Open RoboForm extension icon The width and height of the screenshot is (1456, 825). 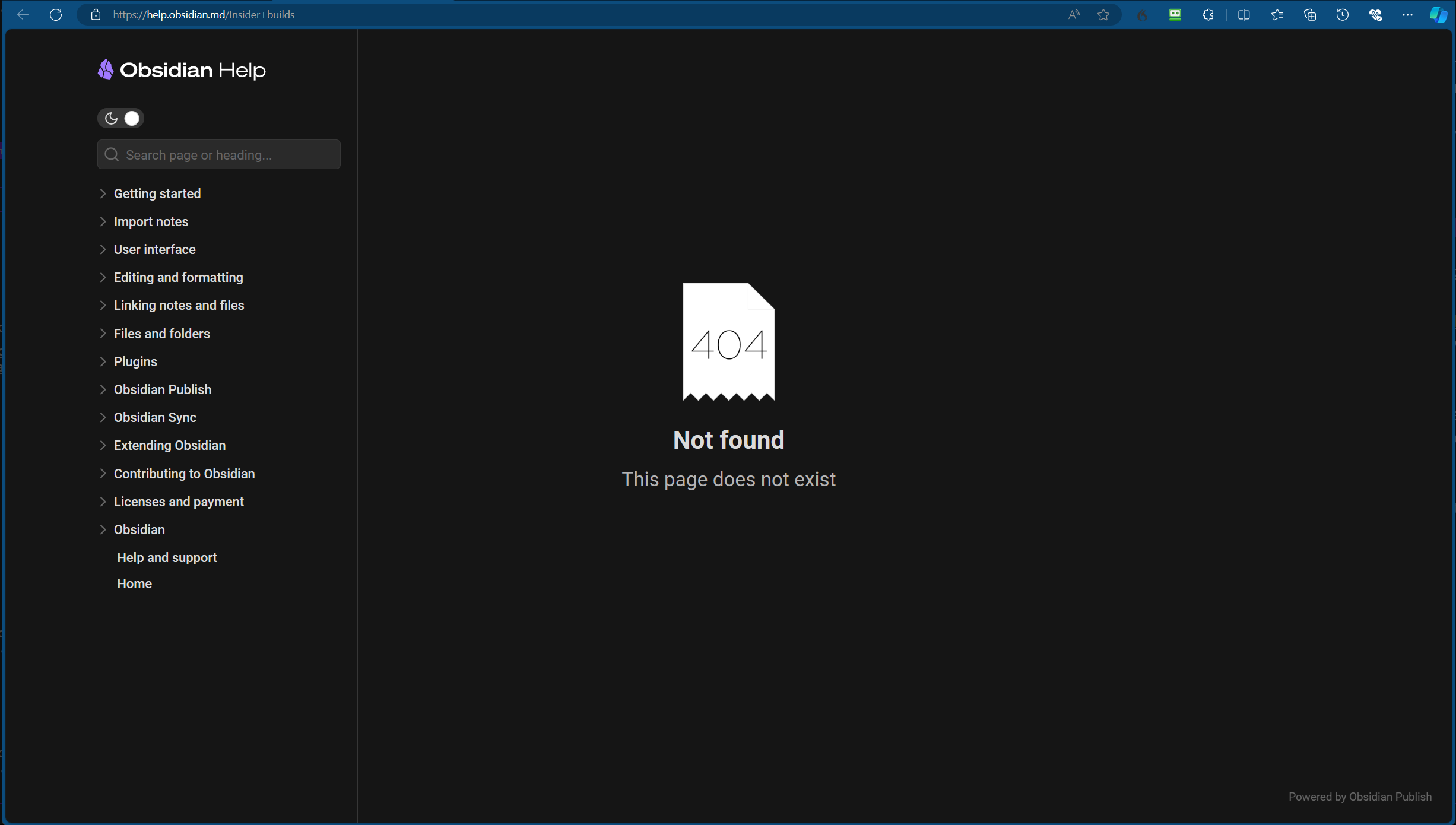1175,15
